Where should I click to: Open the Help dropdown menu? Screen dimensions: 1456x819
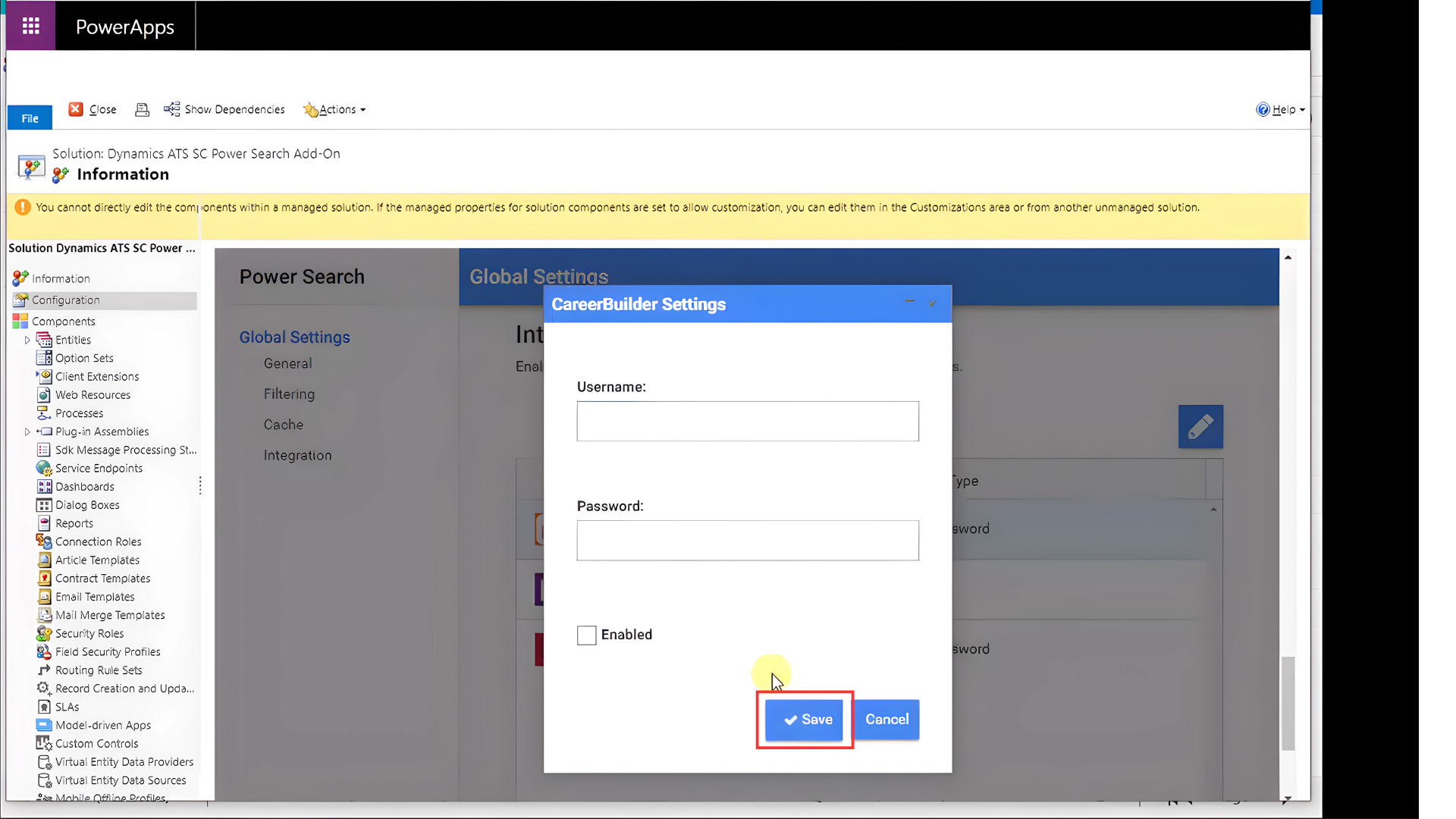pyautogui.click(x=1281, y=110)
